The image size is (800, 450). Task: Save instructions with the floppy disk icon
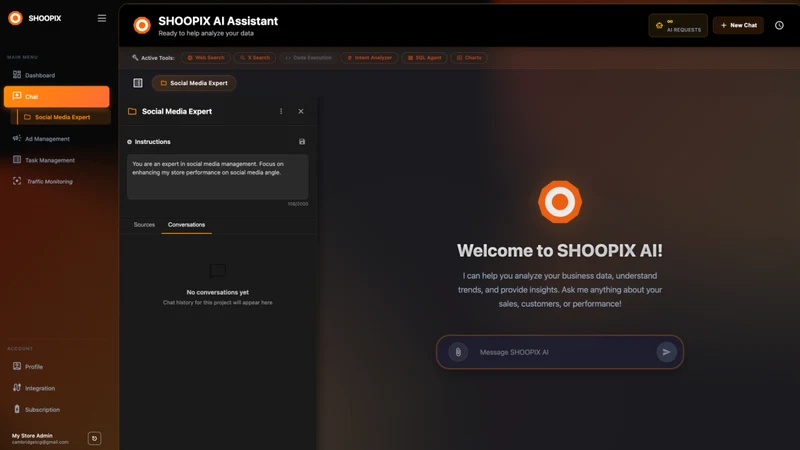(302, 141)
